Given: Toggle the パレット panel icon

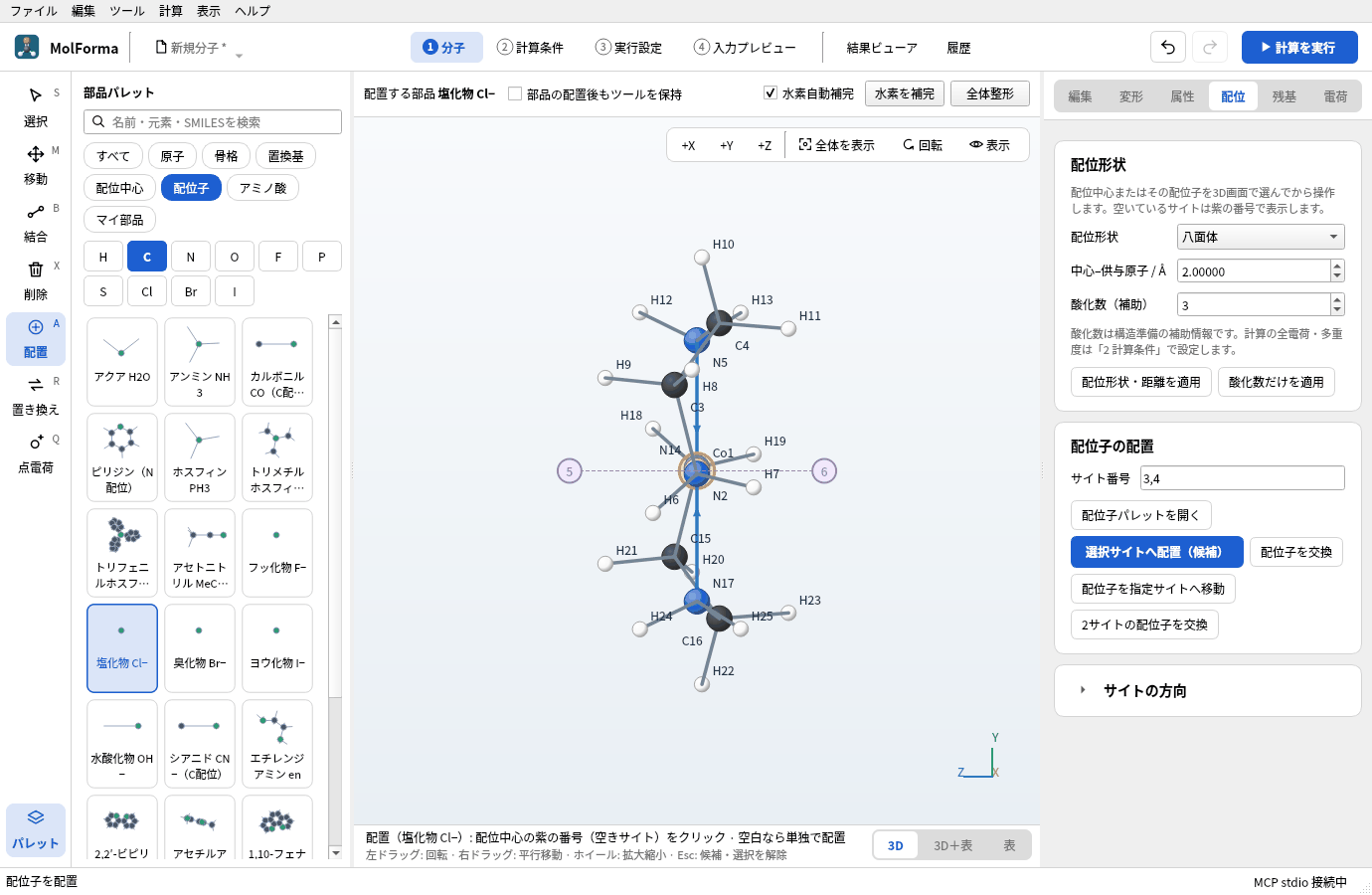Looking at the screenshot, I should [x=36, y=829].
